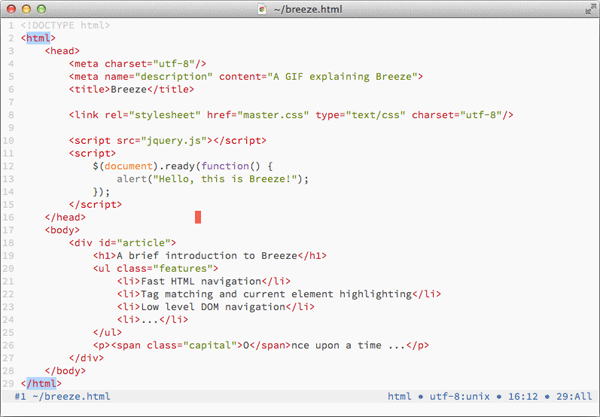Click line number 9 in the gutter
Screen dimensions: 600x417
(11, 128)
